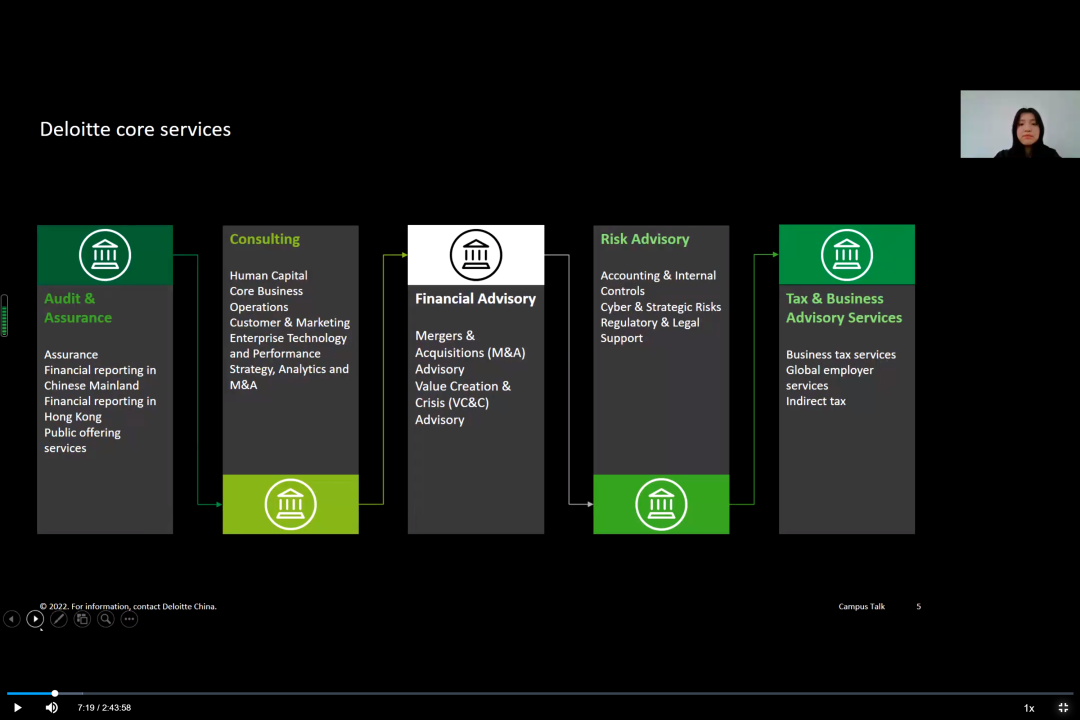Click 'Strategy, Analytics and M&A' text

coord(289,377)
